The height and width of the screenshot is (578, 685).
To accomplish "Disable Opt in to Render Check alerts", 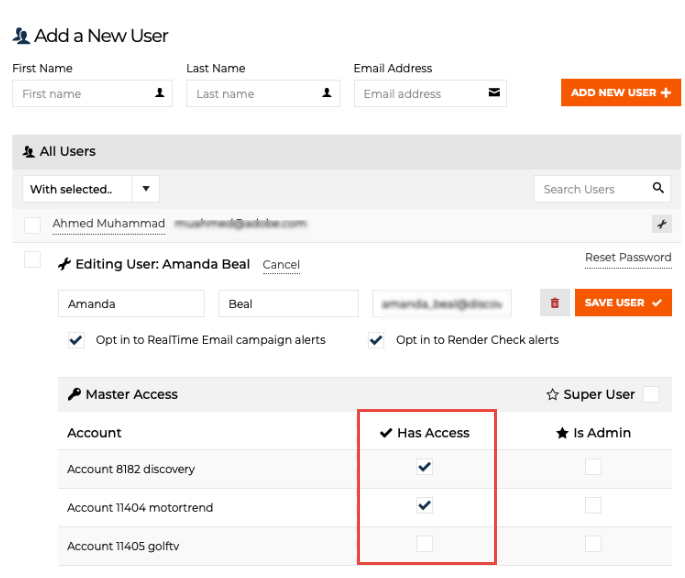I will (x=376, y=340).
